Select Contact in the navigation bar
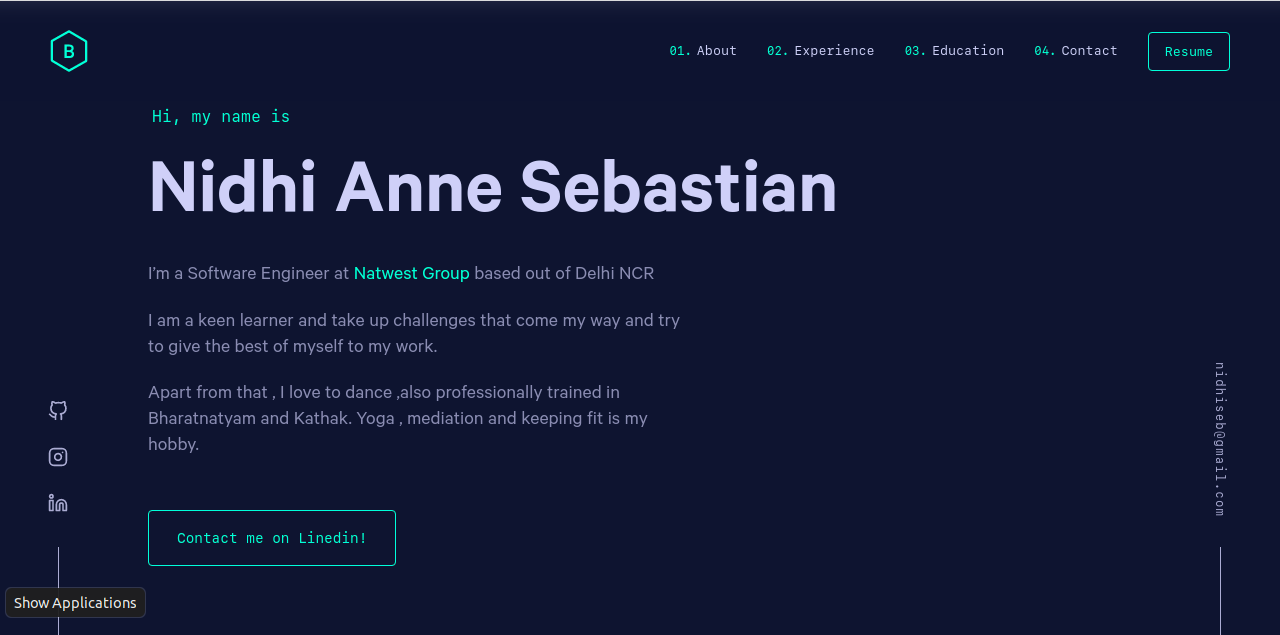1280x635 pixels. tap(1089, 51)
